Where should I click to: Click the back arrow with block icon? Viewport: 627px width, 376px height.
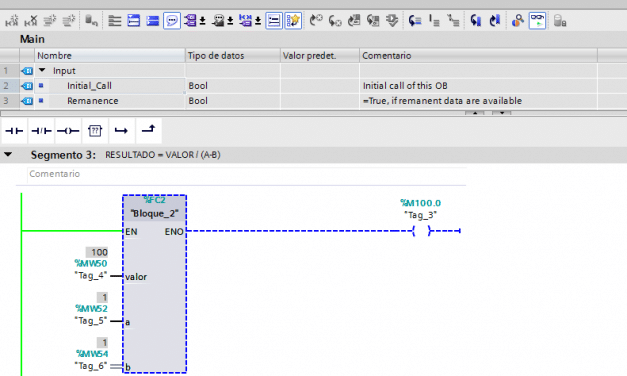[x=373, y=20]
